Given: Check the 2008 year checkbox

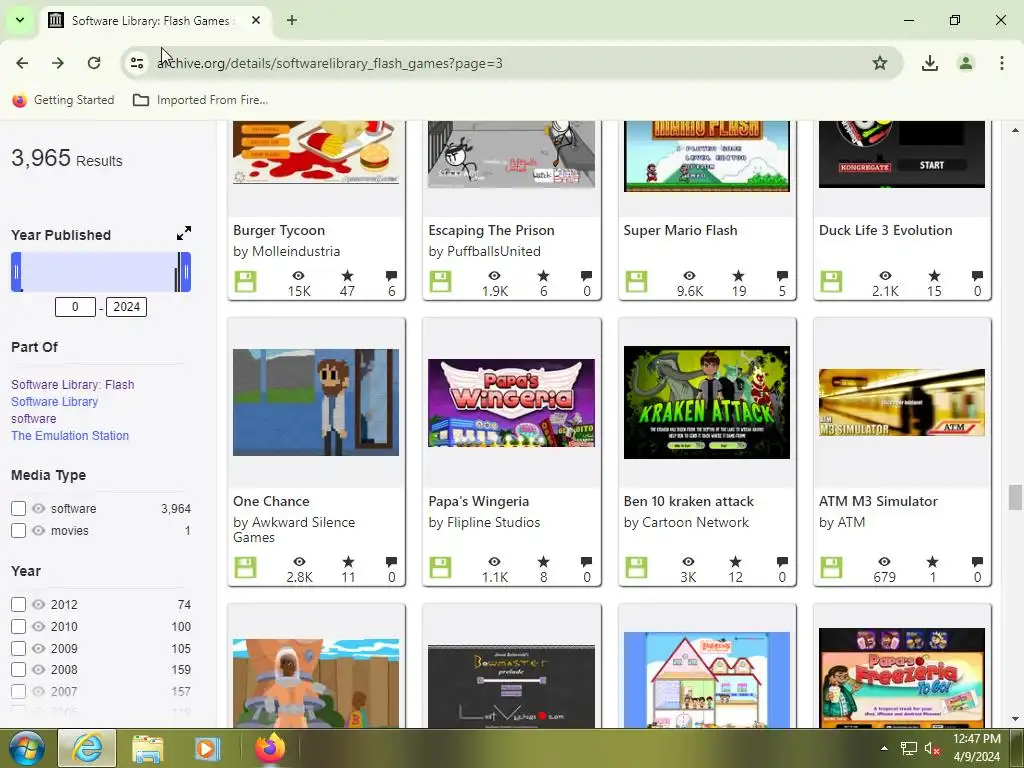Looking at the screenshot, I should point(18,669).
